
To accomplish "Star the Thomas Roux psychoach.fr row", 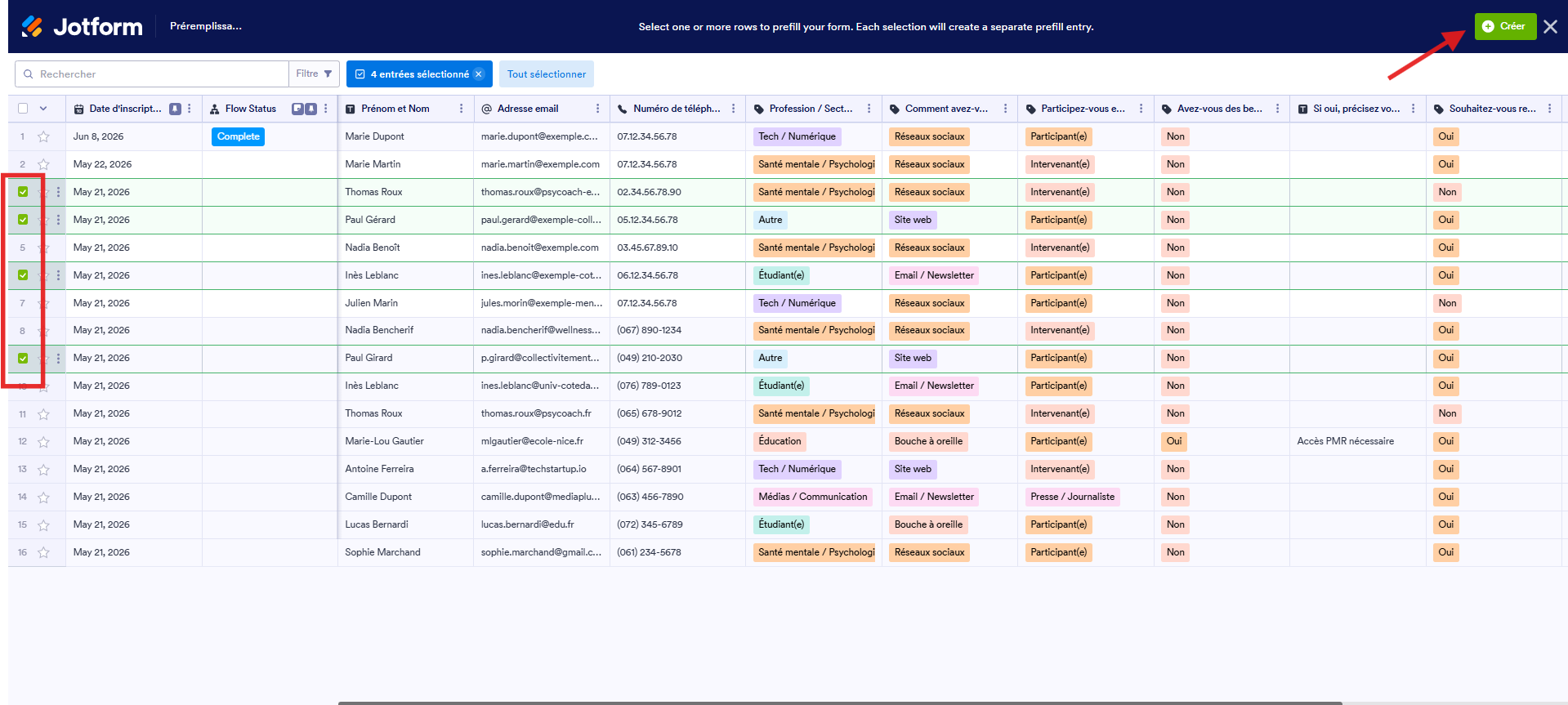I will coord(44,414).
